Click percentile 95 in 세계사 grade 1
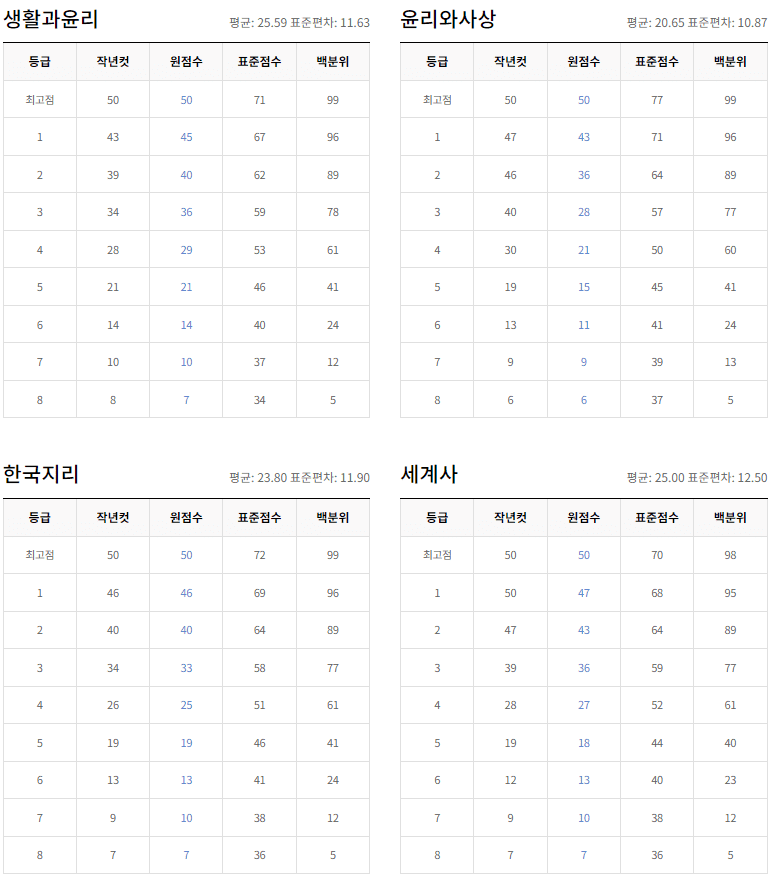774x881 pixels. point(730,593)
